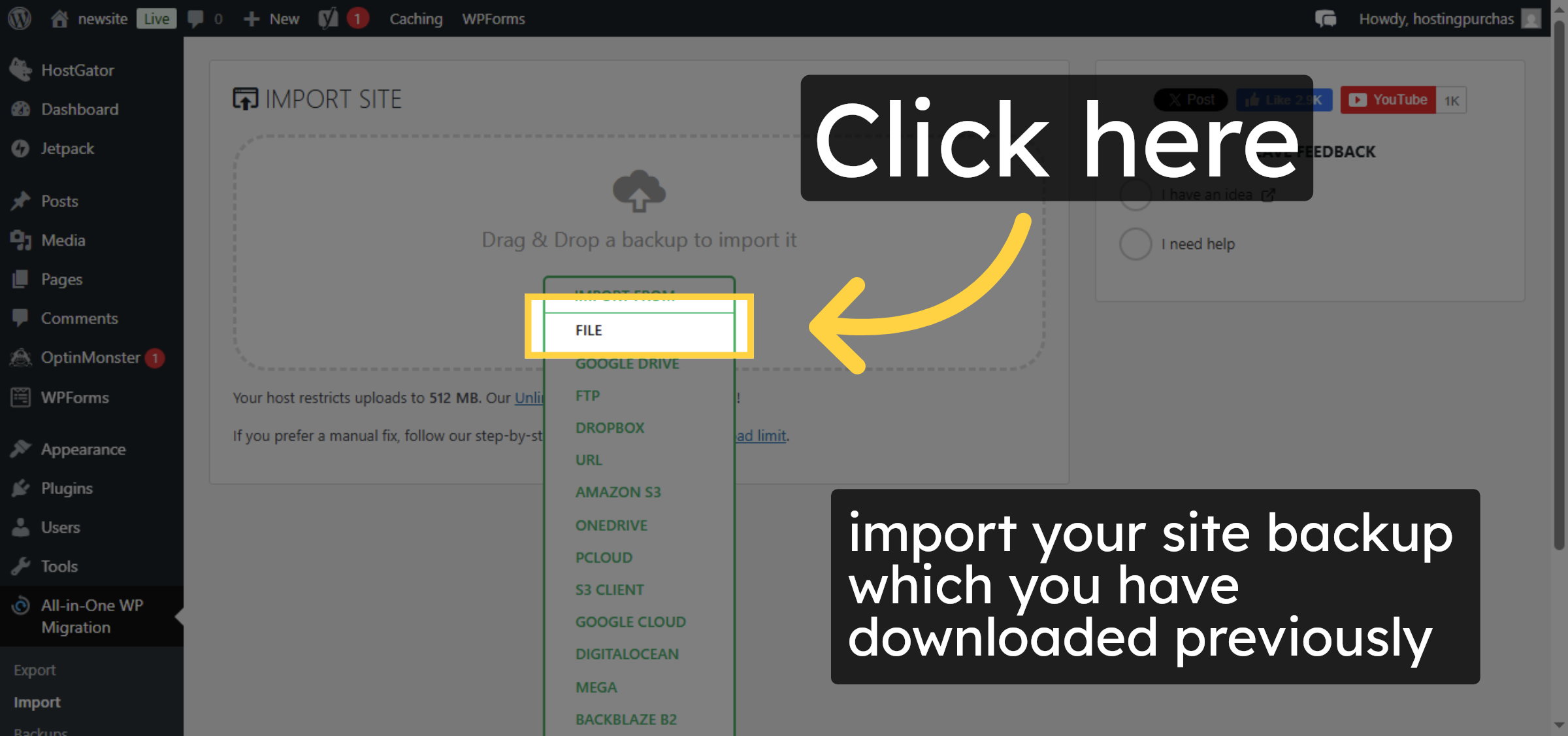Open the WordPress logo menu

tap(19, 18)
